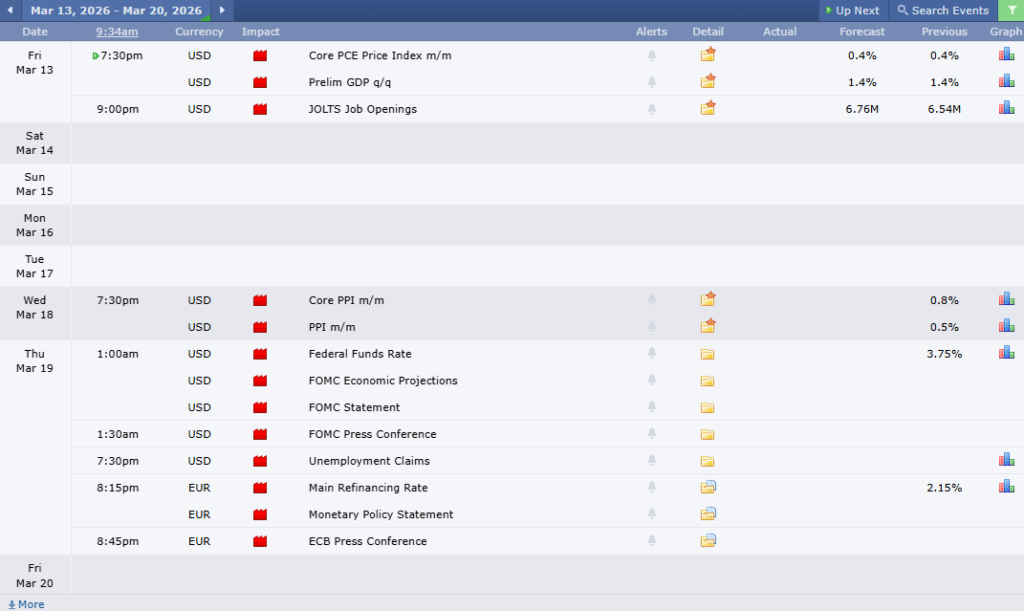Show graph for Main Refinancing Rate
Image resolution: width=1024 pixels, height=611 pixels.
coord(1006,487)
